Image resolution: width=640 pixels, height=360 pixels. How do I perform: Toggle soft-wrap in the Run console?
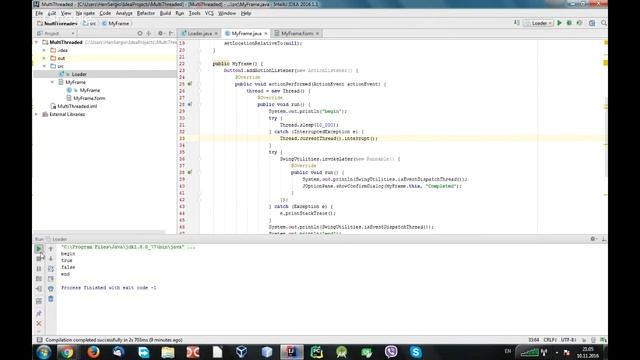(51, 269)
